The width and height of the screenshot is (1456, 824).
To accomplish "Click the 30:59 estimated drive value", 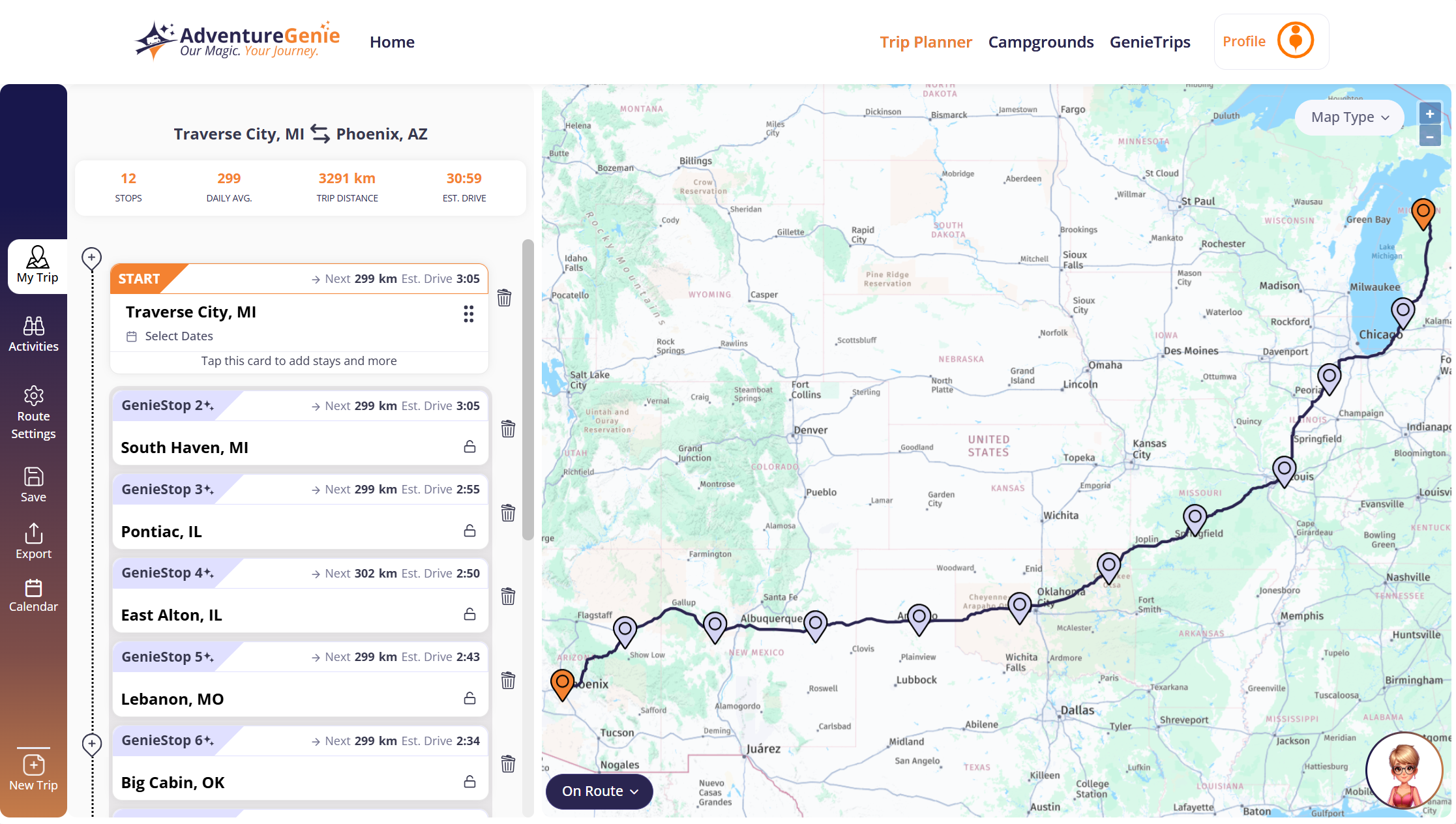I will click(464, 179).
